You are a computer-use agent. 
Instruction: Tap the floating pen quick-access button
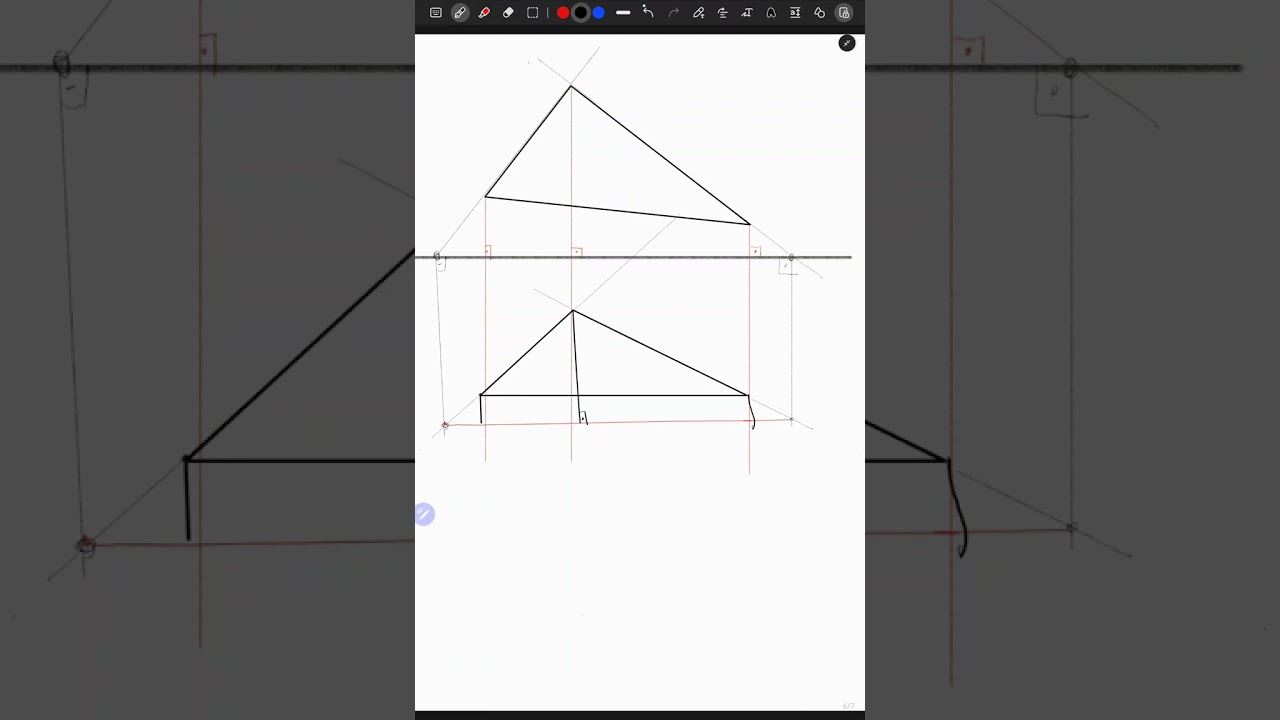click(424, 515)
